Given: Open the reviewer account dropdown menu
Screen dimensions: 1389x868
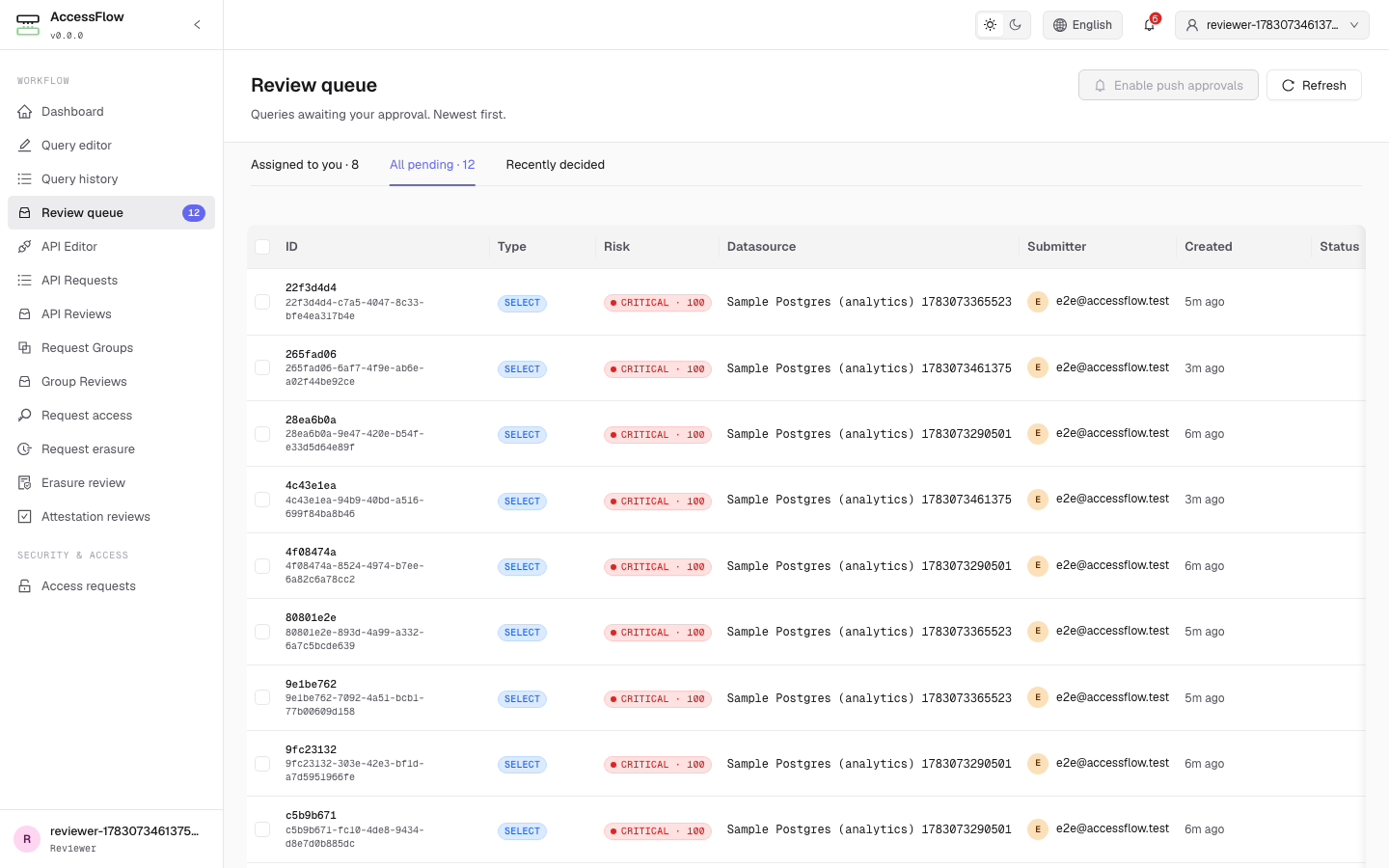Looking at the screenshot, I should (x=1271, y=25).
